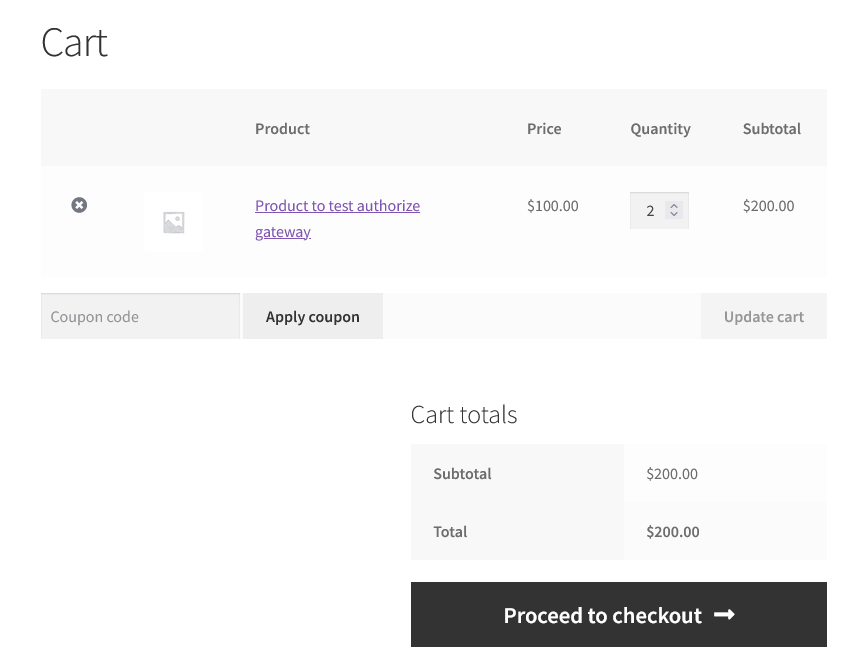Click the Update cart button
The image size is (843, 669).
click(763, 316)
